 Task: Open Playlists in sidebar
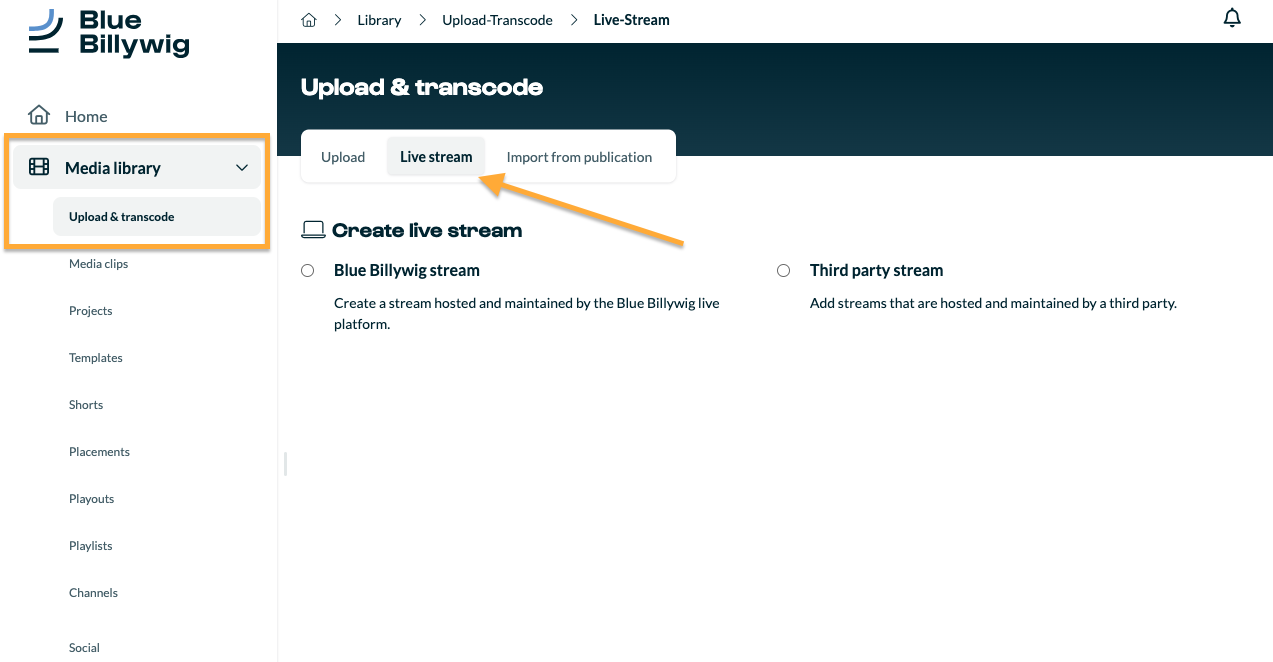pos(91,546)
